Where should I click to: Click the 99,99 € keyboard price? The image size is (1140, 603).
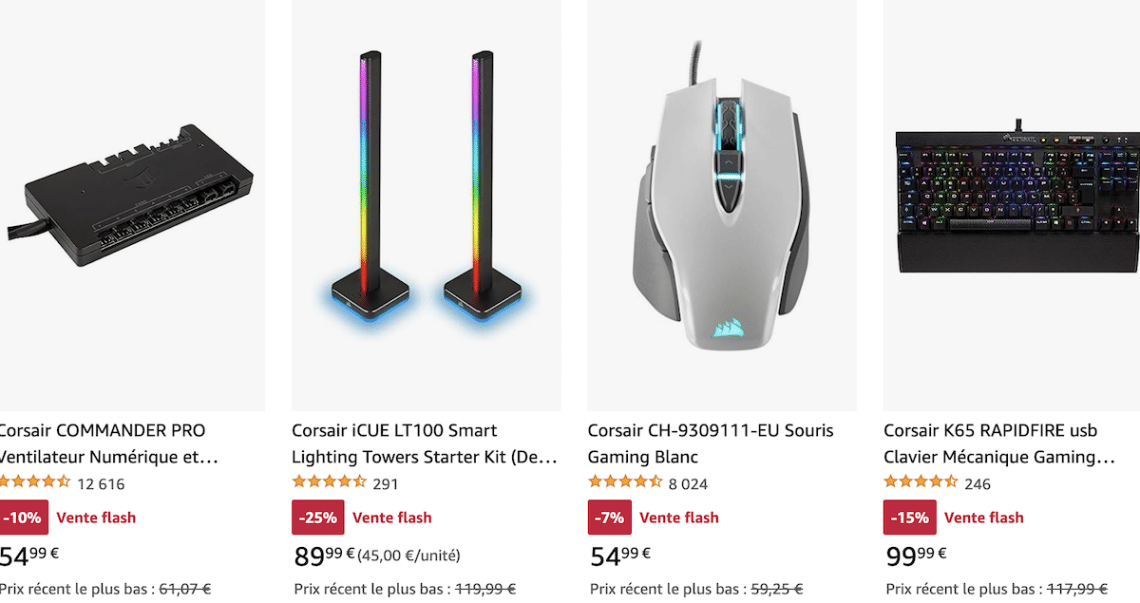click(x=916, y=556)
